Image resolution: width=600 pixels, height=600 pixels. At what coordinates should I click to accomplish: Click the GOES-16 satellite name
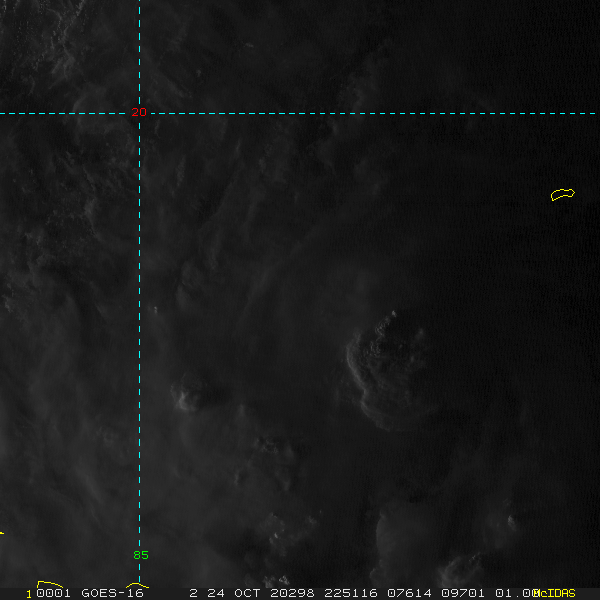coord(112,593)
